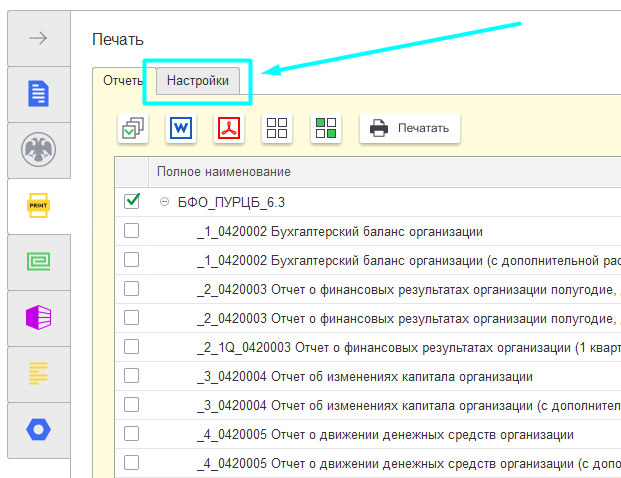Switch to the Отчеты tab
The width and height of the screenshot is (621, 478).
pyautogui.click(x=122, y=80)
